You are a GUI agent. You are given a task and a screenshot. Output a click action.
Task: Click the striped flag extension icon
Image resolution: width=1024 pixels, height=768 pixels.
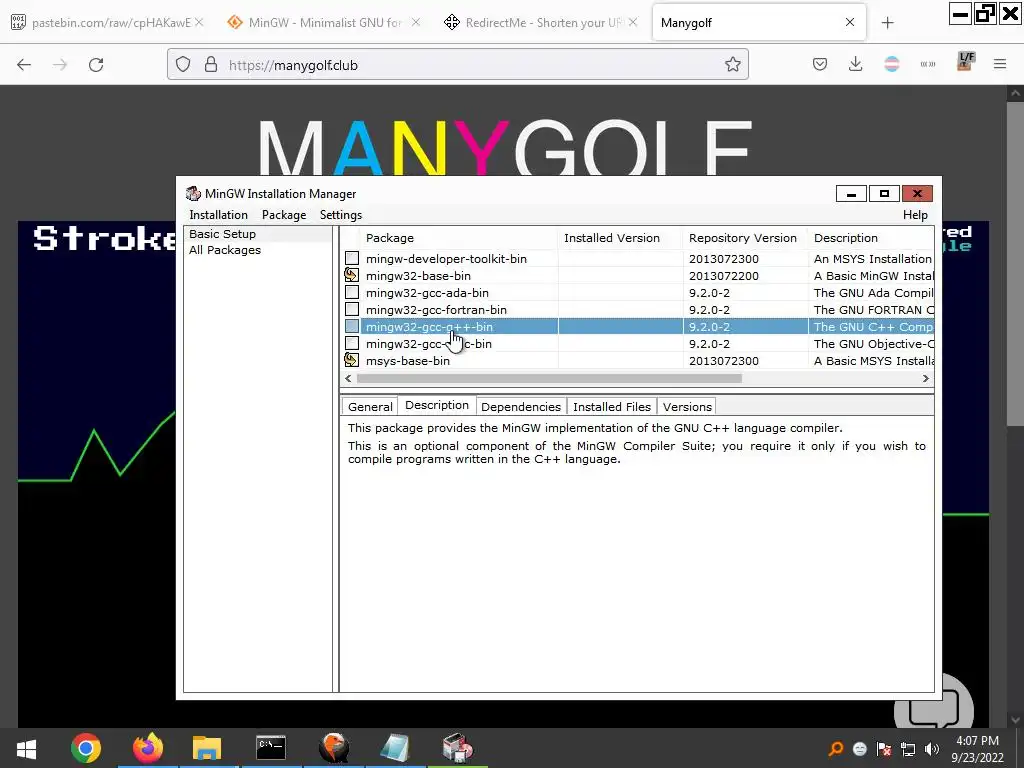coord(891,64)
